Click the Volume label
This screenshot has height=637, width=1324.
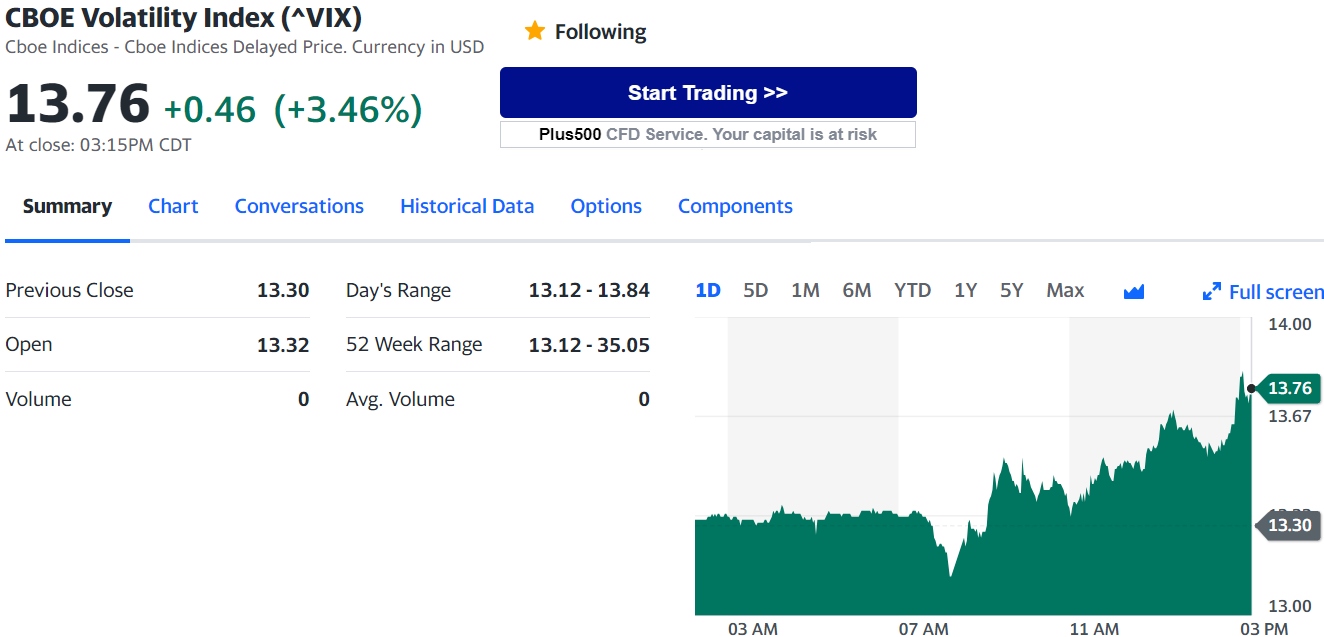(38, 399)
